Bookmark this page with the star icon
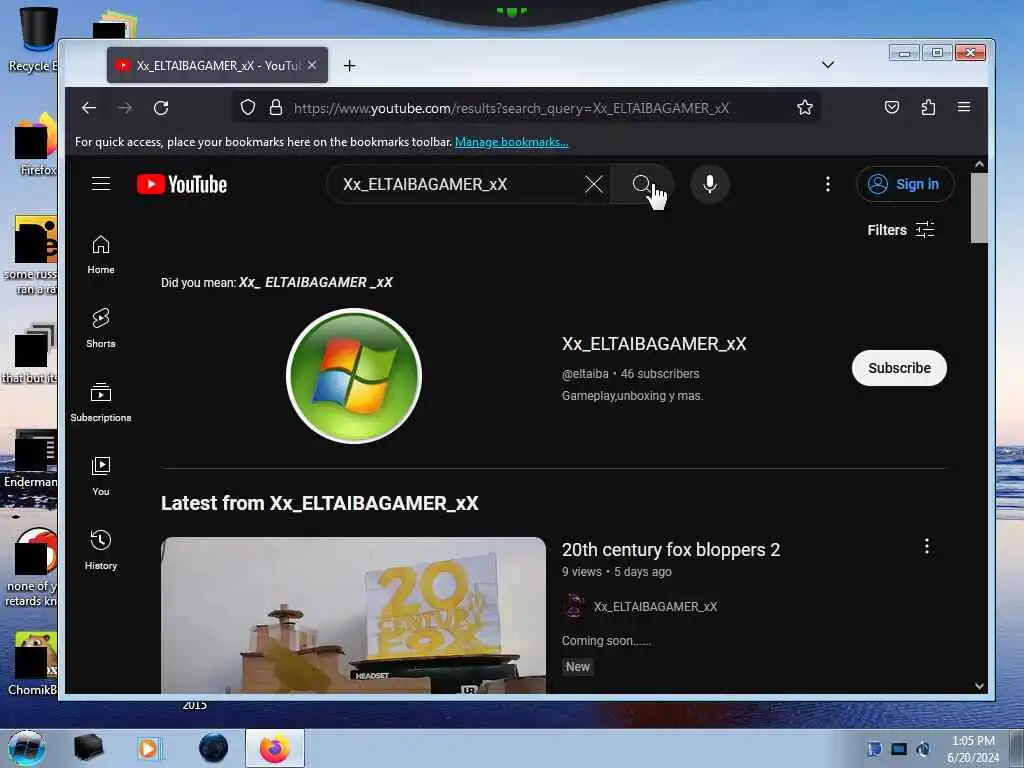The width and height of the screenshot is (1024, 768). click(805, 107)
